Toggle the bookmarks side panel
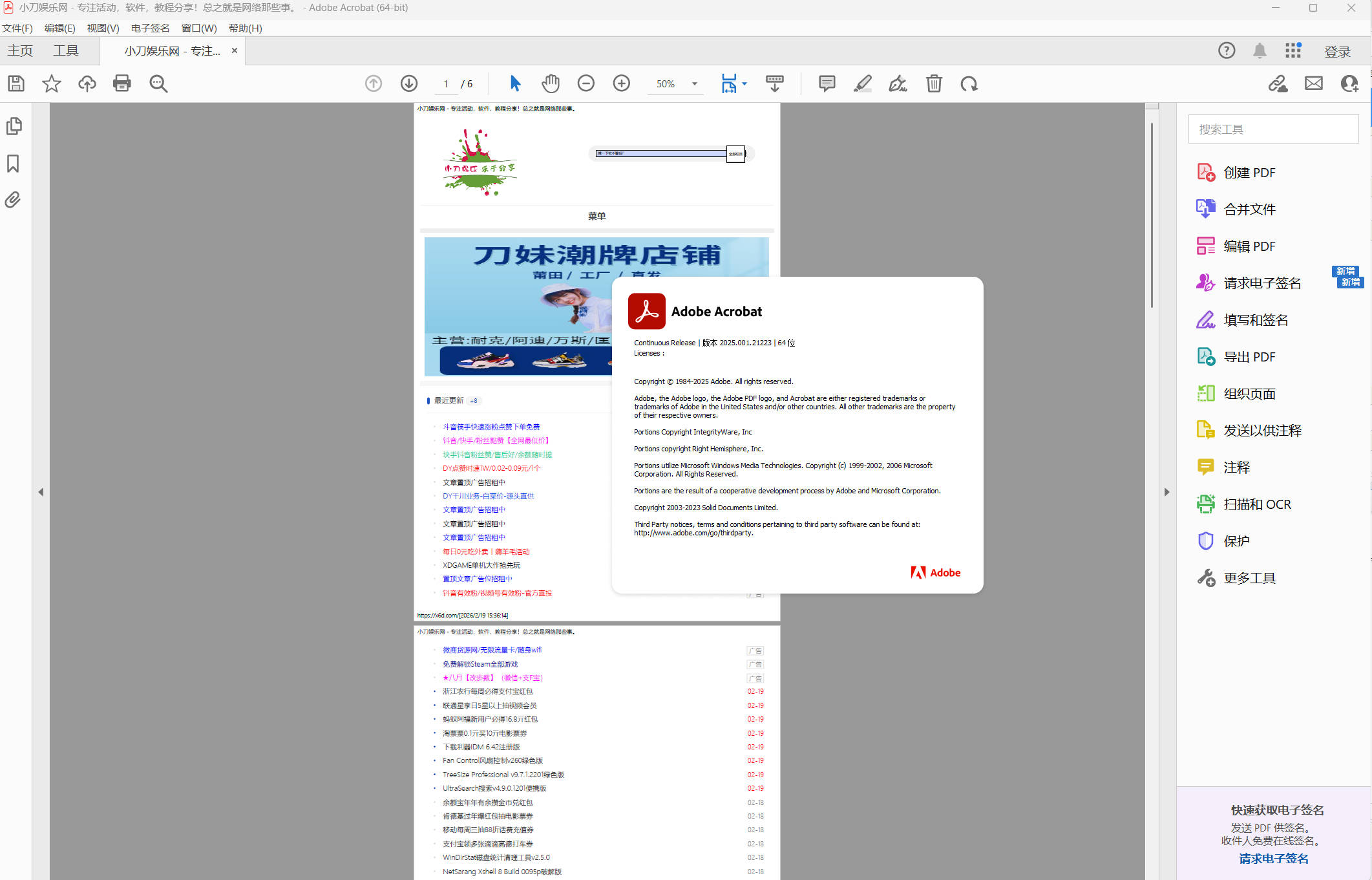The image size is (1372, 880). (13, 164)
